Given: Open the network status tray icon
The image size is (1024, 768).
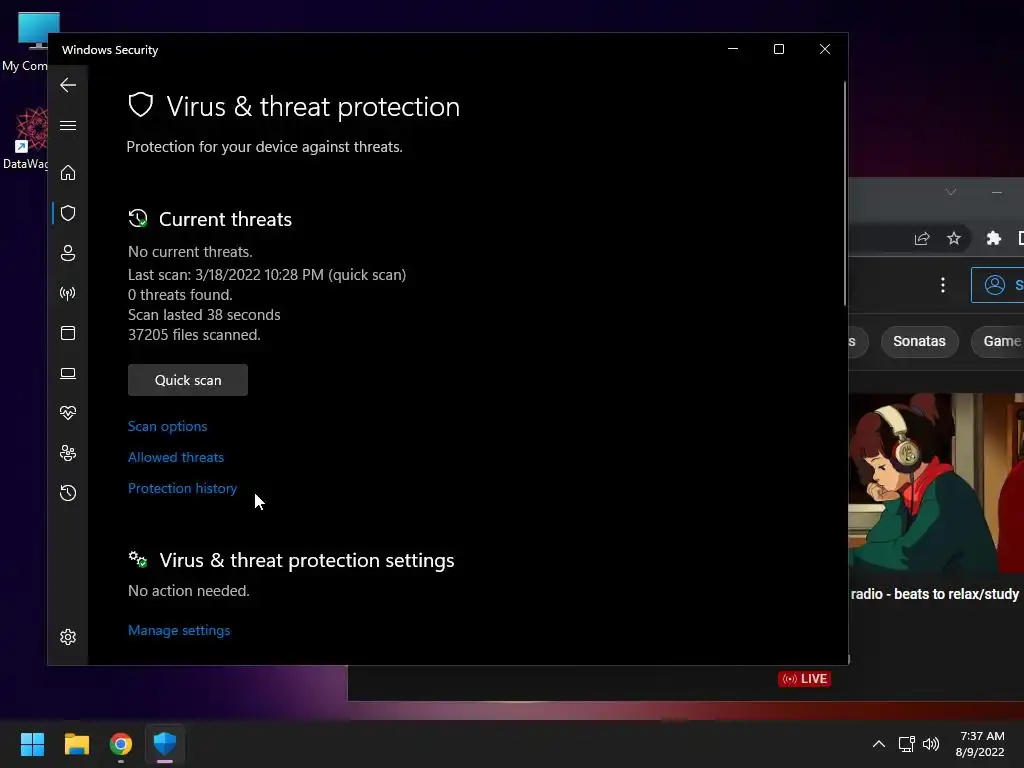Looking at the screenshot, I should pyautogui.click(x=906, y=744).
